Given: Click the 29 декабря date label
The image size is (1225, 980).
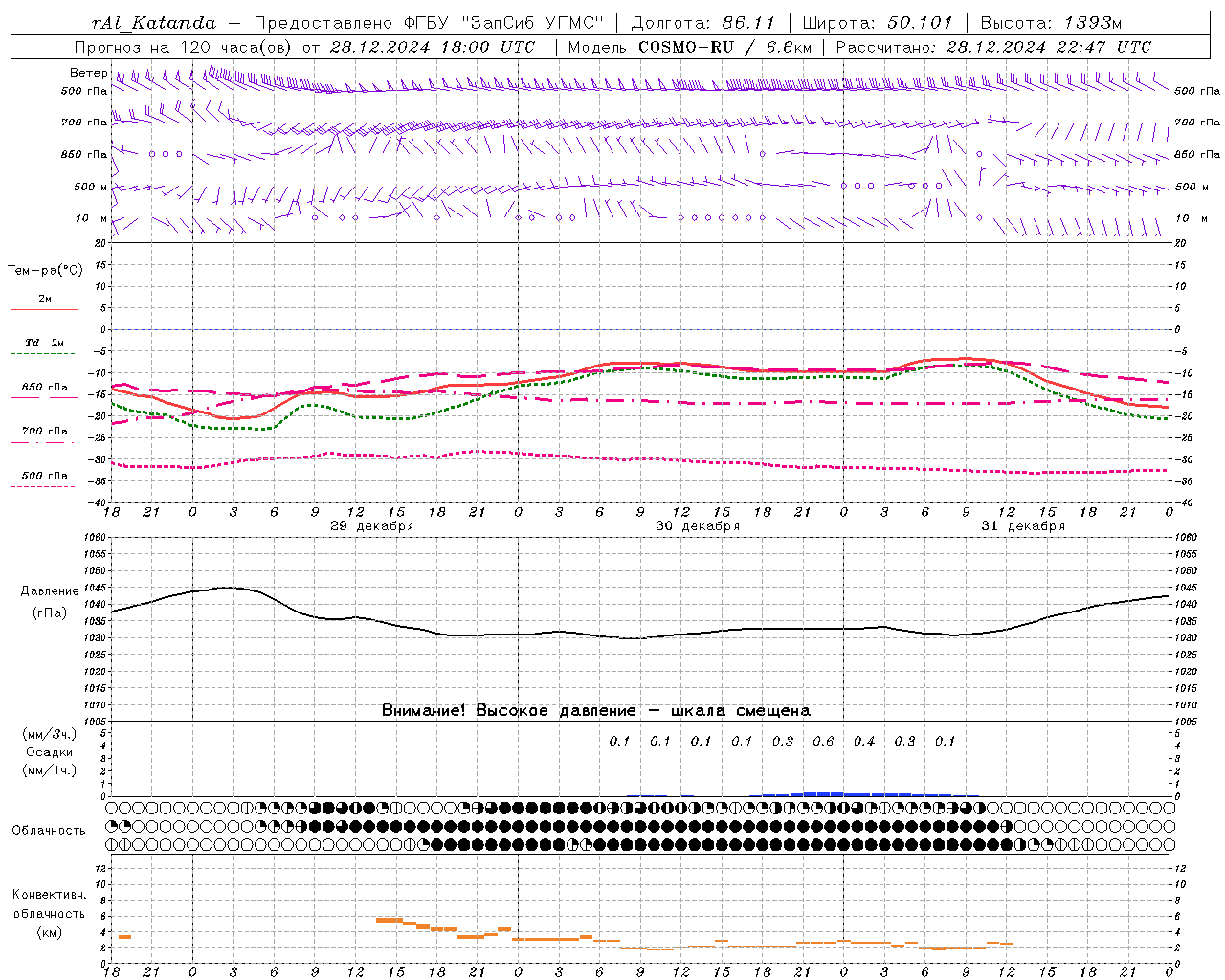Looking at the screenshot, I should (x=372, y=526).
